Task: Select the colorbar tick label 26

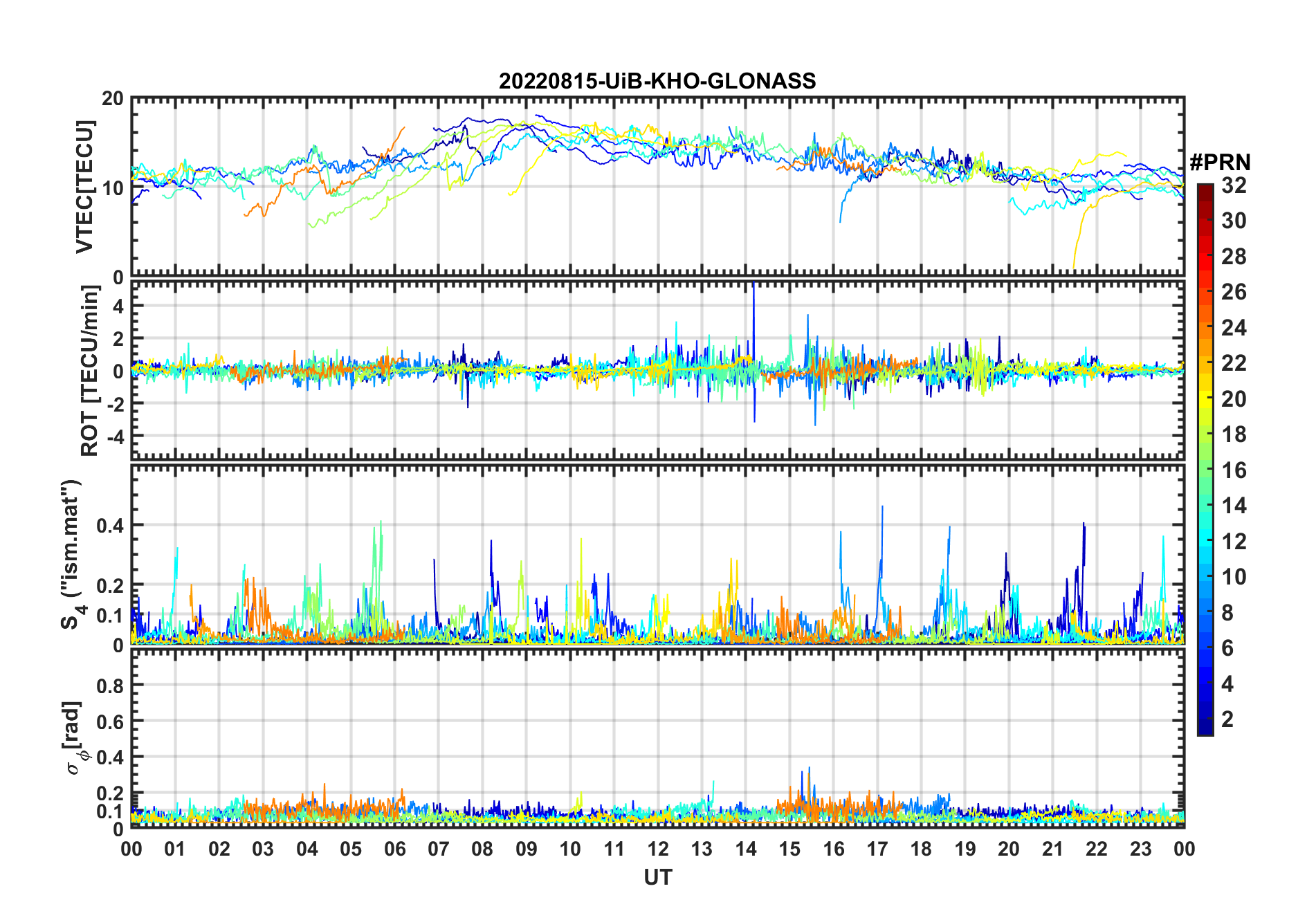Action: coord(1234,292)
